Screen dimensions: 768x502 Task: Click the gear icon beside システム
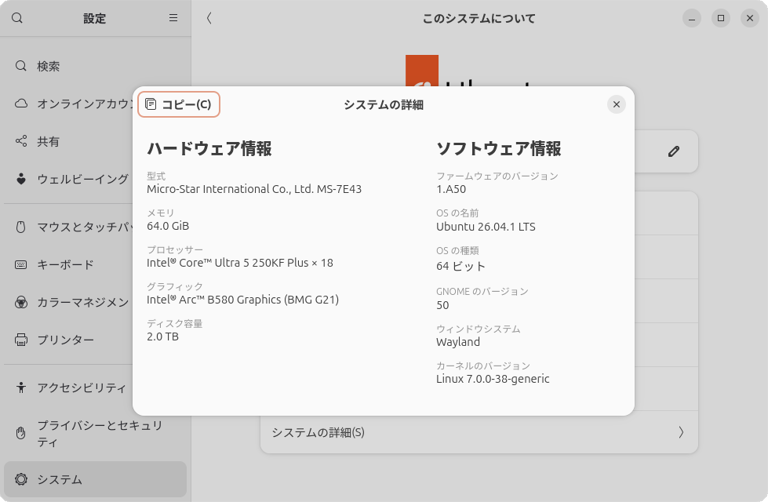click(x=21, y=479)
